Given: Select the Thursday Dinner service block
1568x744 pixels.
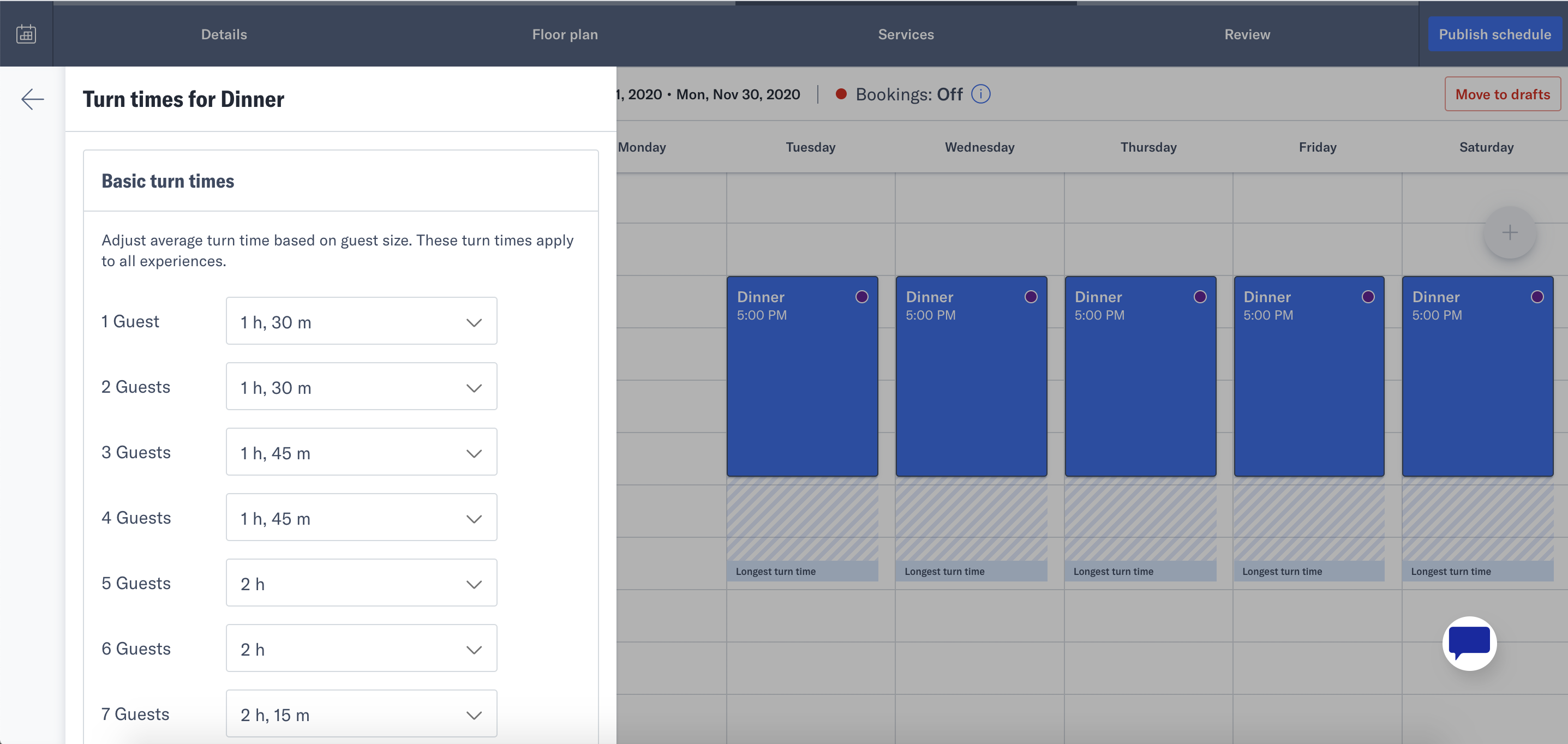Looking at the screenshot, I should (x=1140, y=376).
